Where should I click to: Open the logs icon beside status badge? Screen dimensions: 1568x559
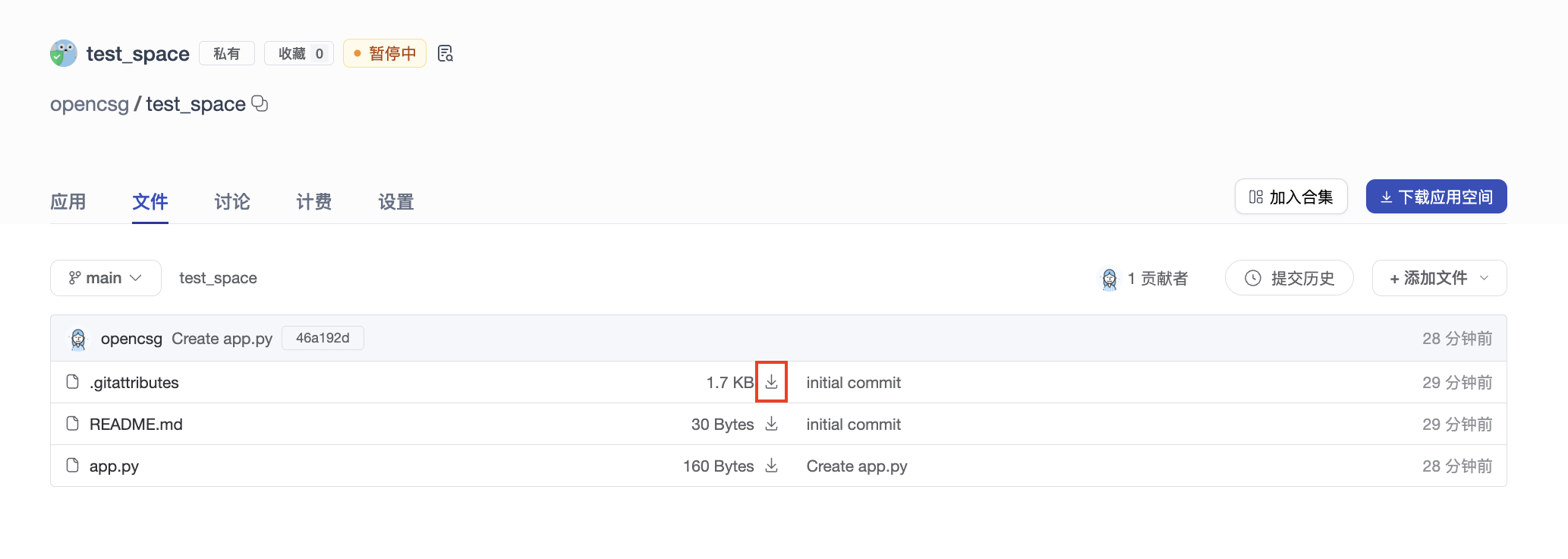pos(446,53)
